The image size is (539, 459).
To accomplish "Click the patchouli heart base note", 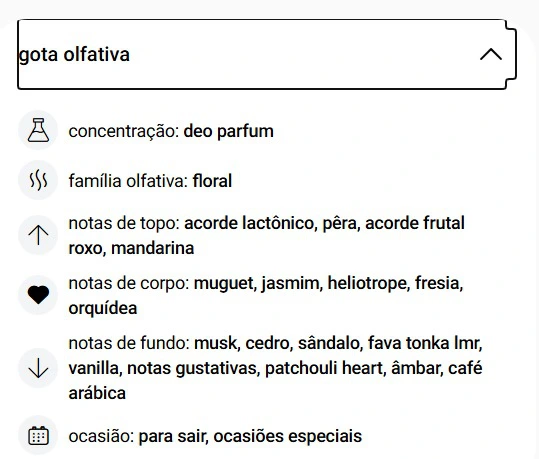I will click(x=324, y=368).
